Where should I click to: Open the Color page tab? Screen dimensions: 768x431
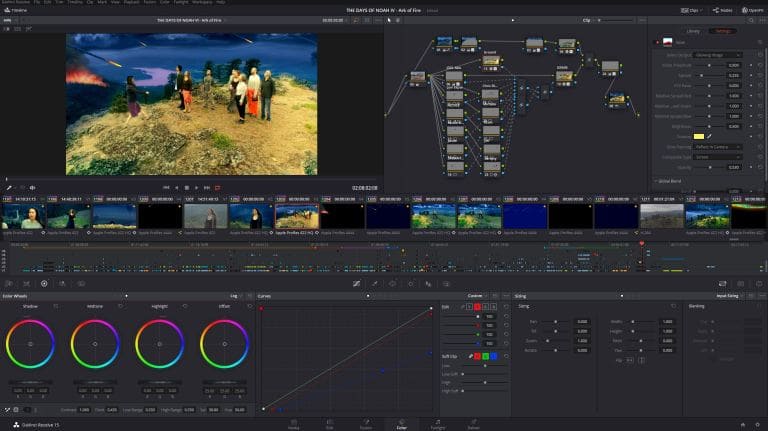(x=402, y=425)
